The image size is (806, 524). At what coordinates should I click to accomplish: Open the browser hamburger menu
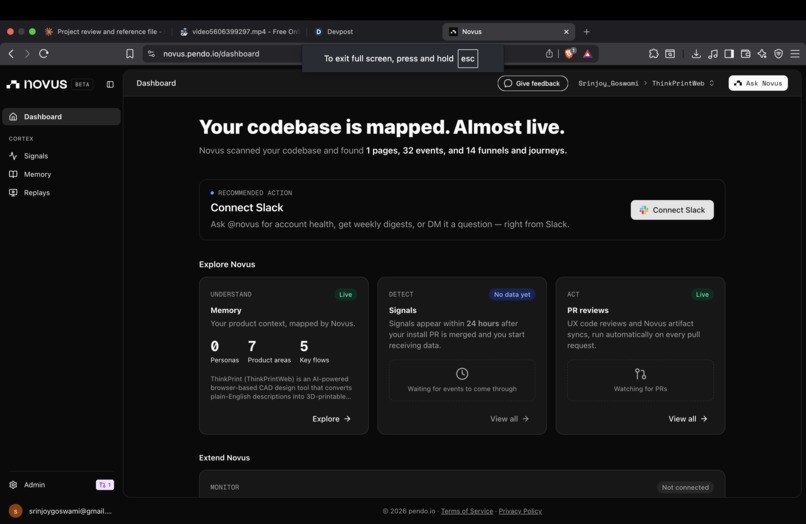pos(795,53)
